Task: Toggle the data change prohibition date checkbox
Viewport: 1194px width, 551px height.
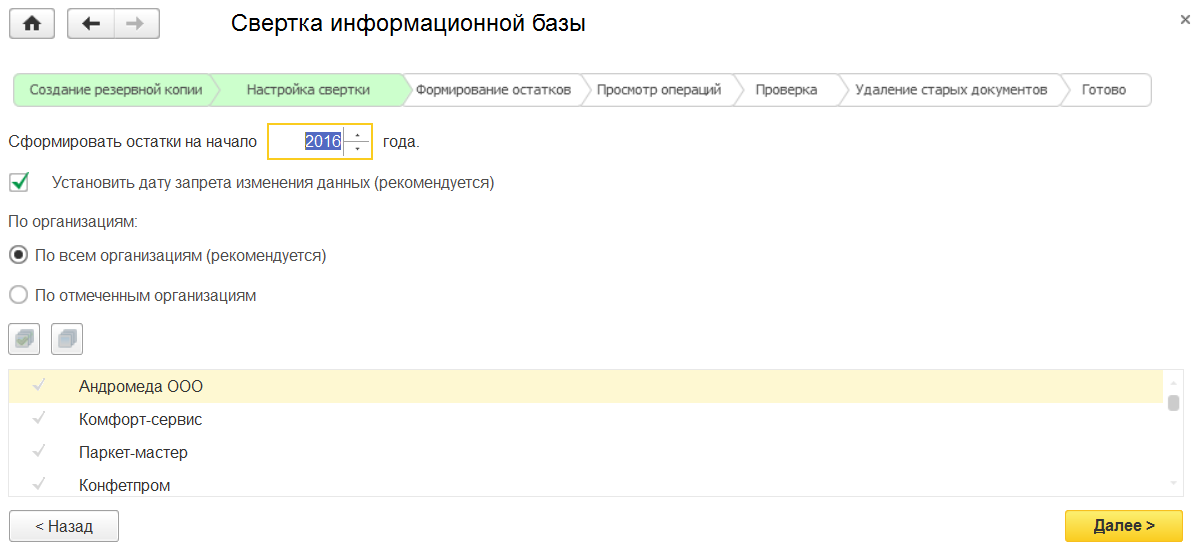Action: point(19,183)
